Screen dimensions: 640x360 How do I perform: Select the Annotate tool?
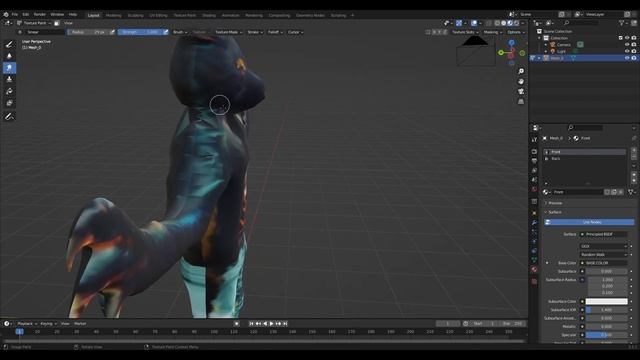coord(9,117)
